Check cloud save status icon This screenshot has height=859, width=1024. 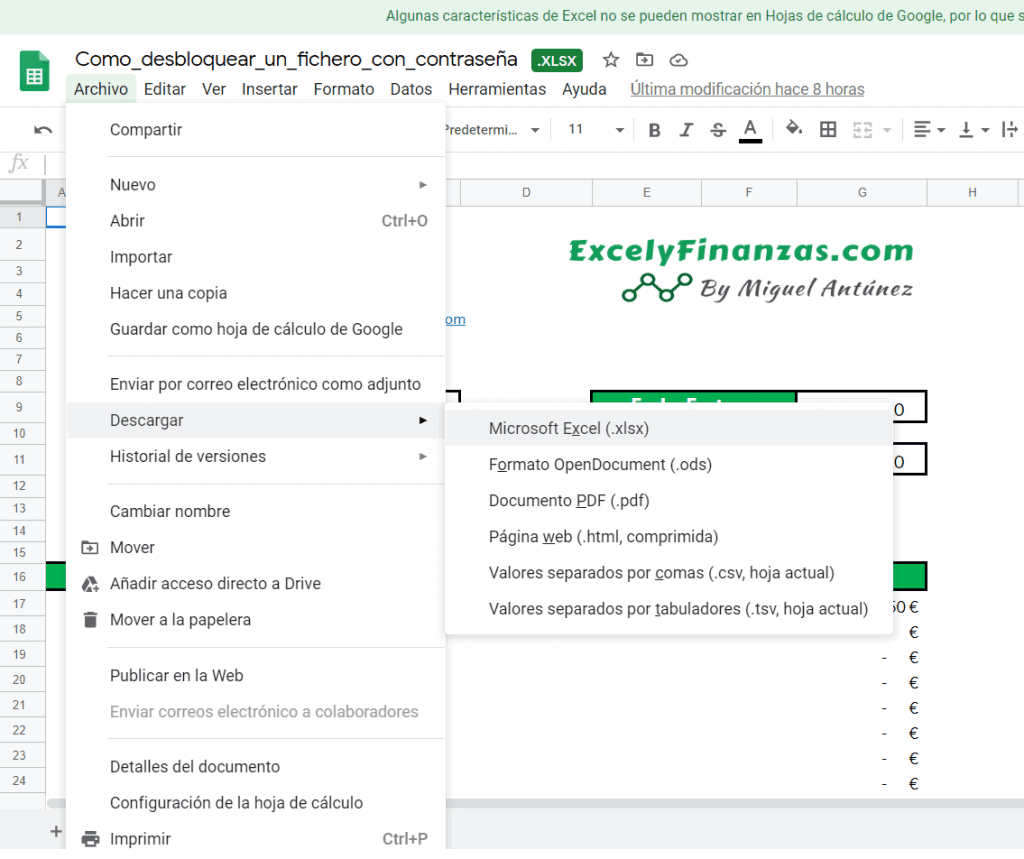[679, 60]
